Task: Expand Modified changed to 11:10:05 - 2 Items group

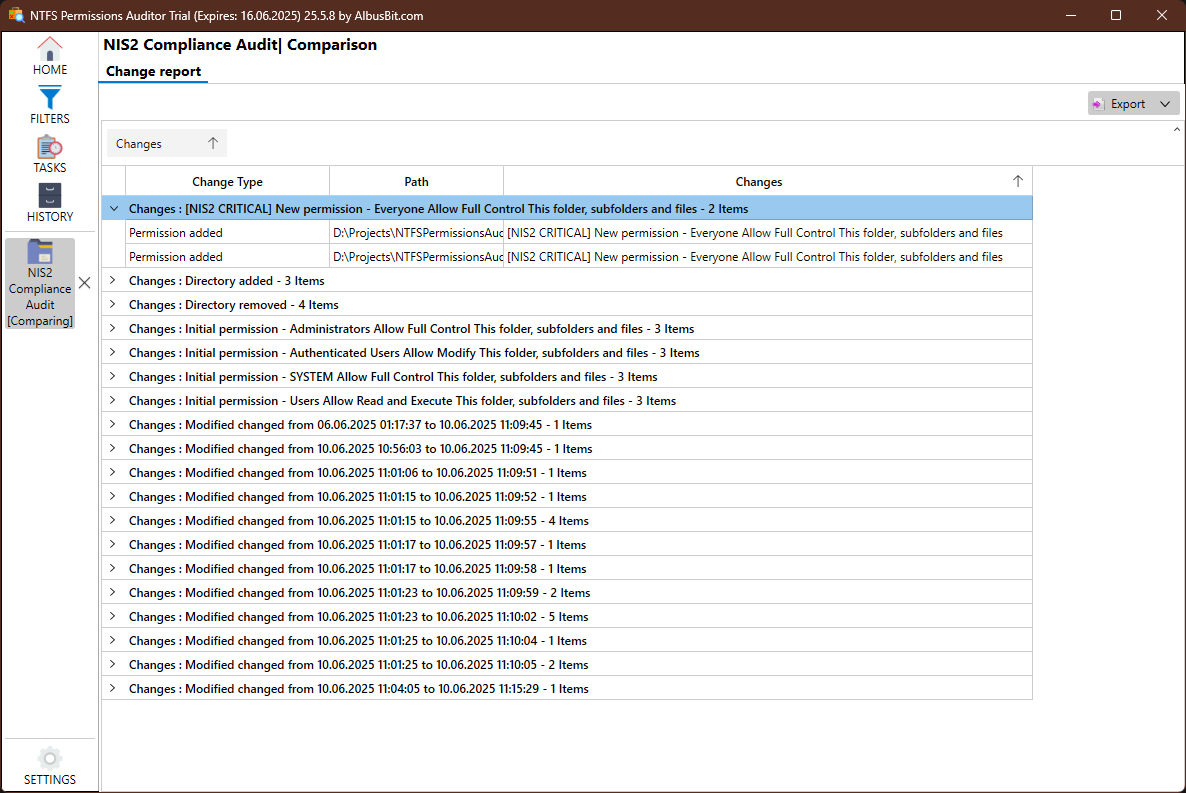Action: tap(113, 664)
